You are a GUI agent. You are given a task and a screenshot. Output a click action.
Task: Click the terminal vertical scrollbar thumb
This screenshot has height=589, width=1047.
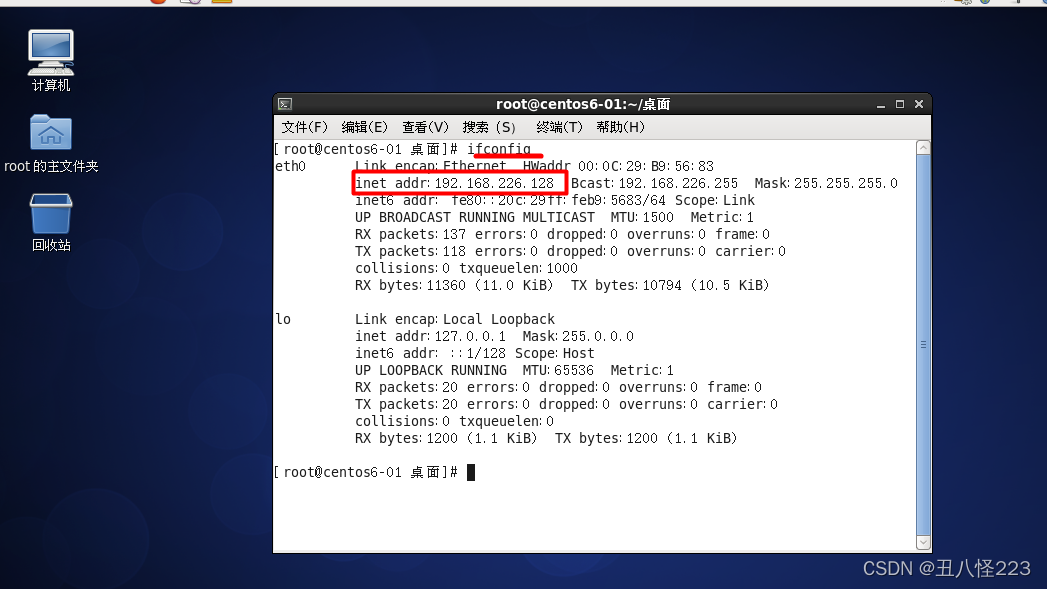(x=923, y=345)
